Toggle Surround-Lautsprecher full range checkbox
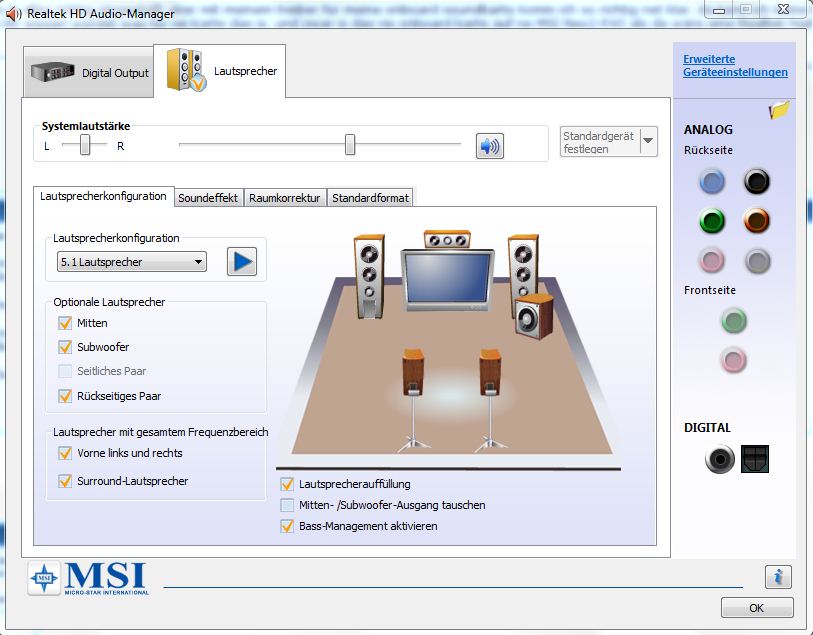Image resolution: width=813 pixels, height=635 pixels. click(65, 481)
